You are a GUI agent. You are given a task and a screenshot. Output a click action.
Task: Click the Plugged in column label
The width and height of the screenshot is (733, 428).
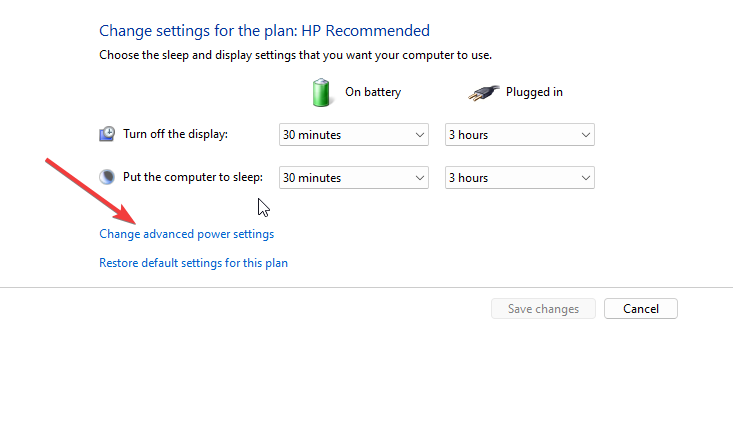click(534, 92)
